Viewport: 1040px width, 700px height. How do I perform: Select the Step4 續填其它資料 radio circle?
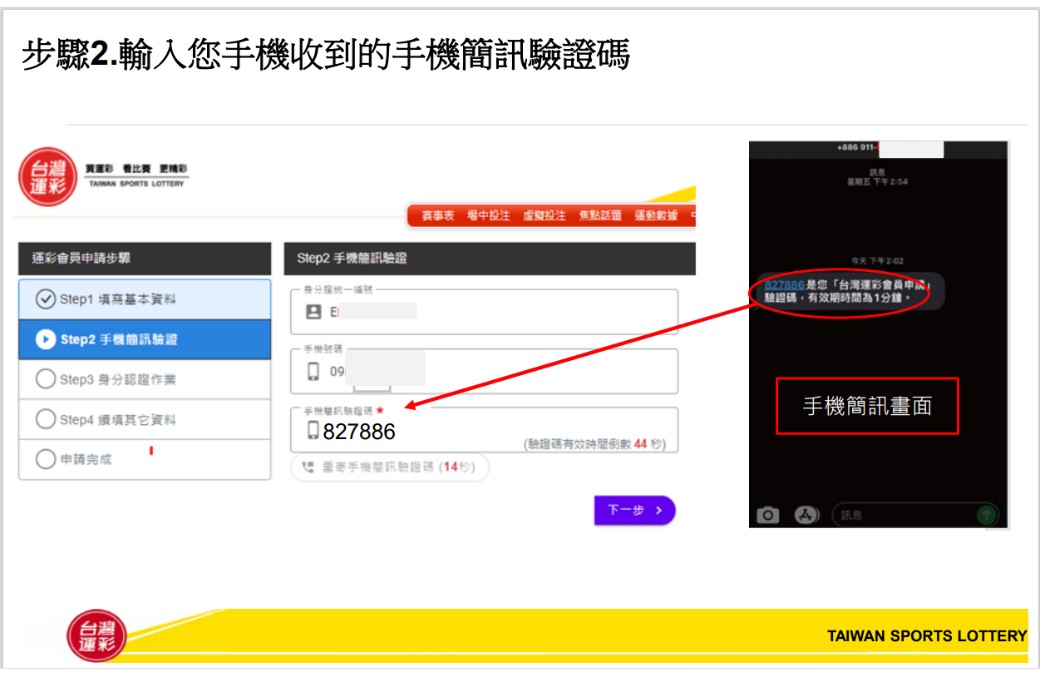(x=45, y=419)
